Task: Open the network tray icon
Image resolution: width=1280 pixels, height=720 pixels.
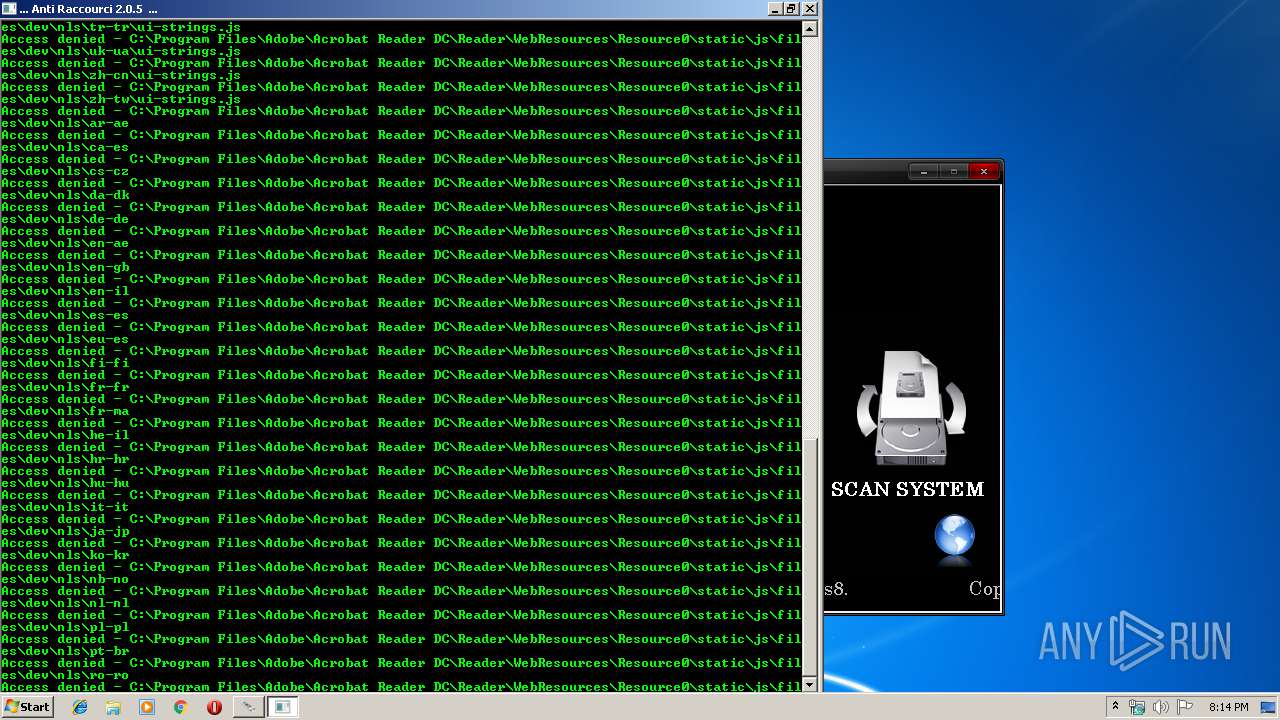Action: [x=1137, y=707]
